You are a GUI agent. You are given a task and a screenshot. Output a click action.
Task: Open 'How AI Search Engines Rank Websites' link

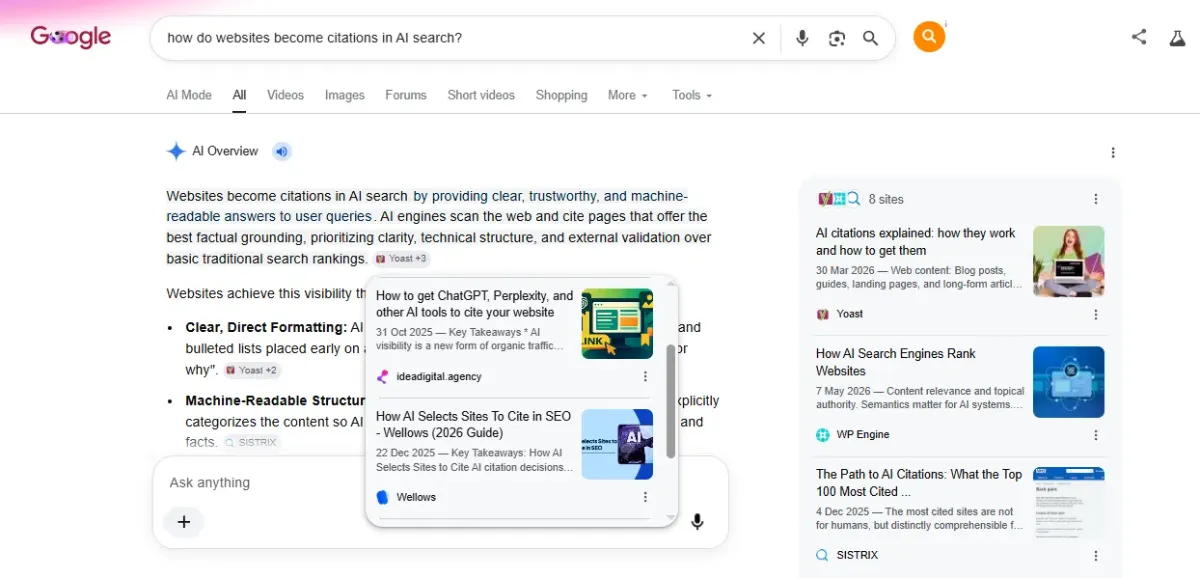click(x=896, y=362)
